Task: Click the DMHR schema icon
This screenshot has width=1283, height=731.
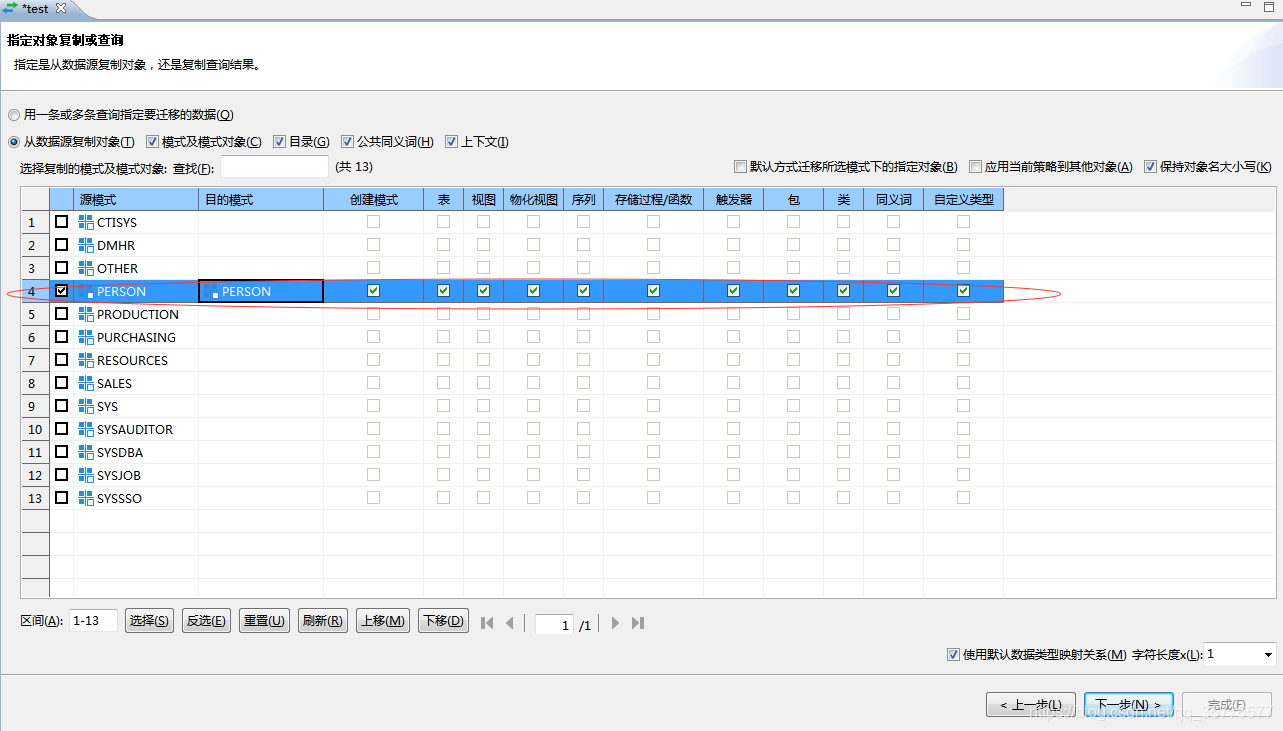Action: 86,245
